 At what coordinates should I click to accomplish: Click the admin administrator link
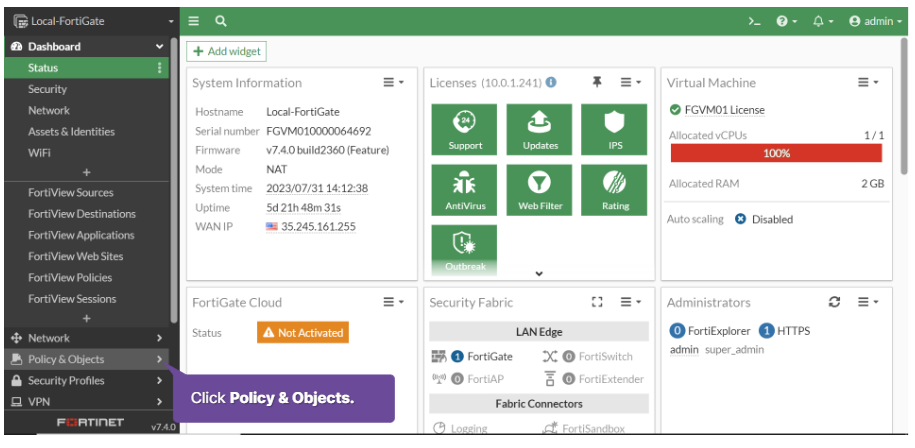point(684,349)
